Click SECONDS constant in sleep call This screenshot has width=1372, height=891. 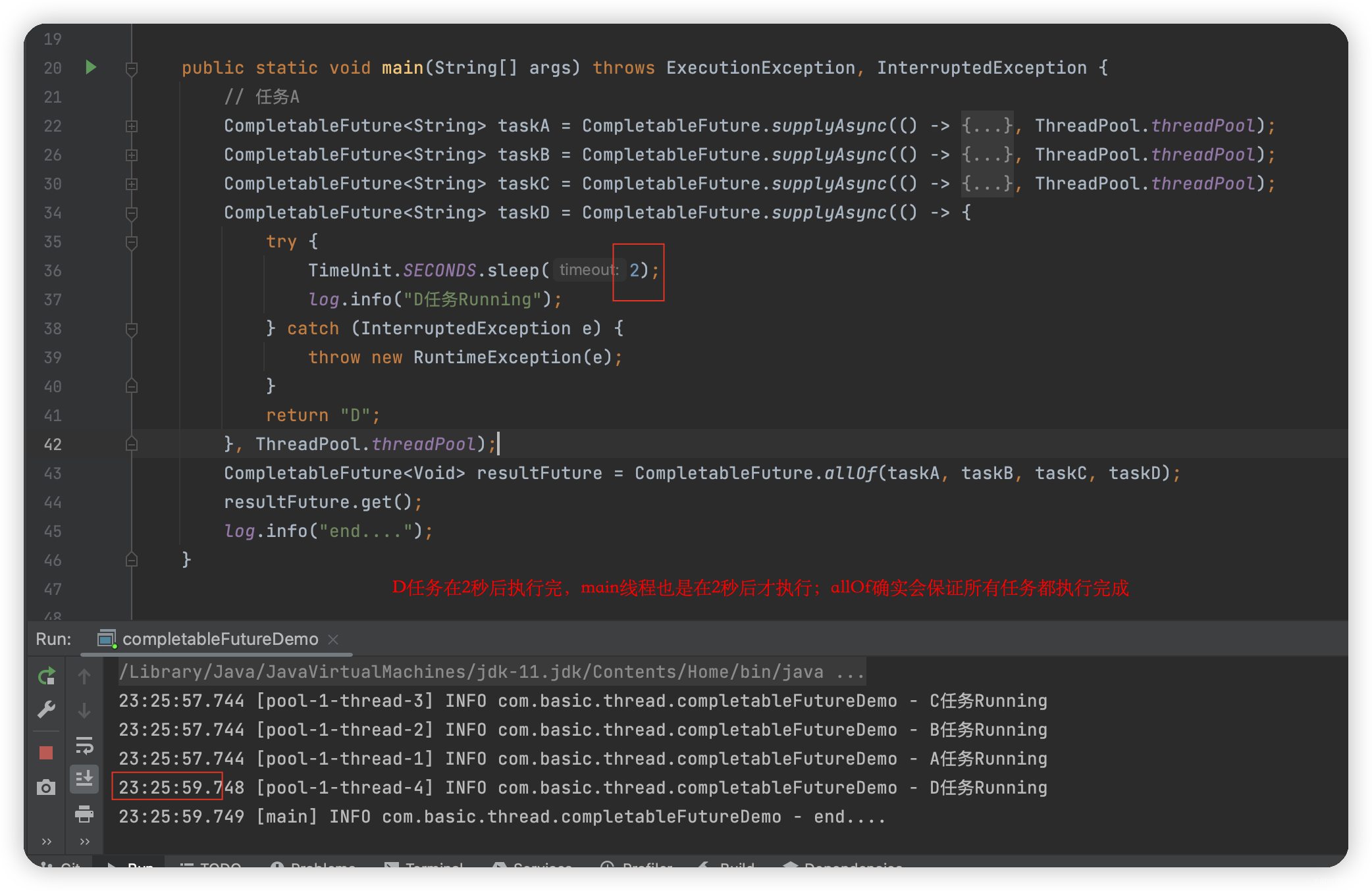point(439,270)
